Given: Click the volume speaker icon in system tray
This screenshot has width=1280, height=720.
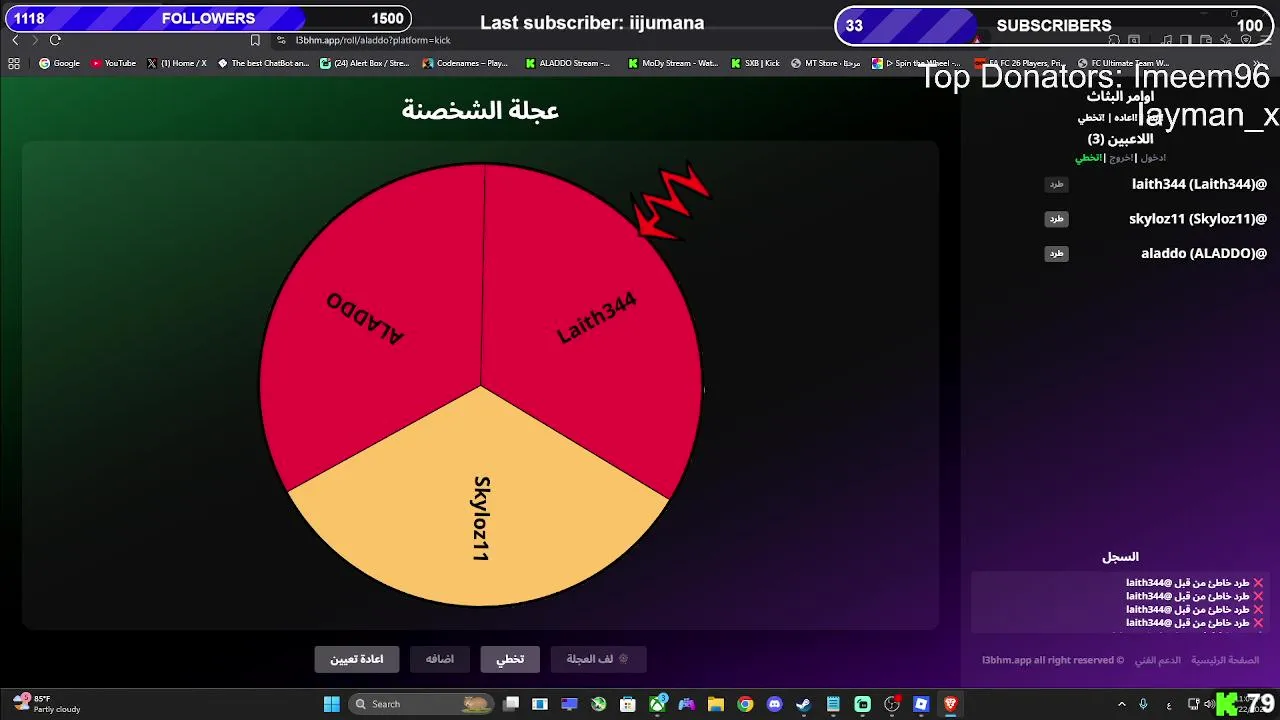Looking at the screenshot, I should [x=1208, y=704].
